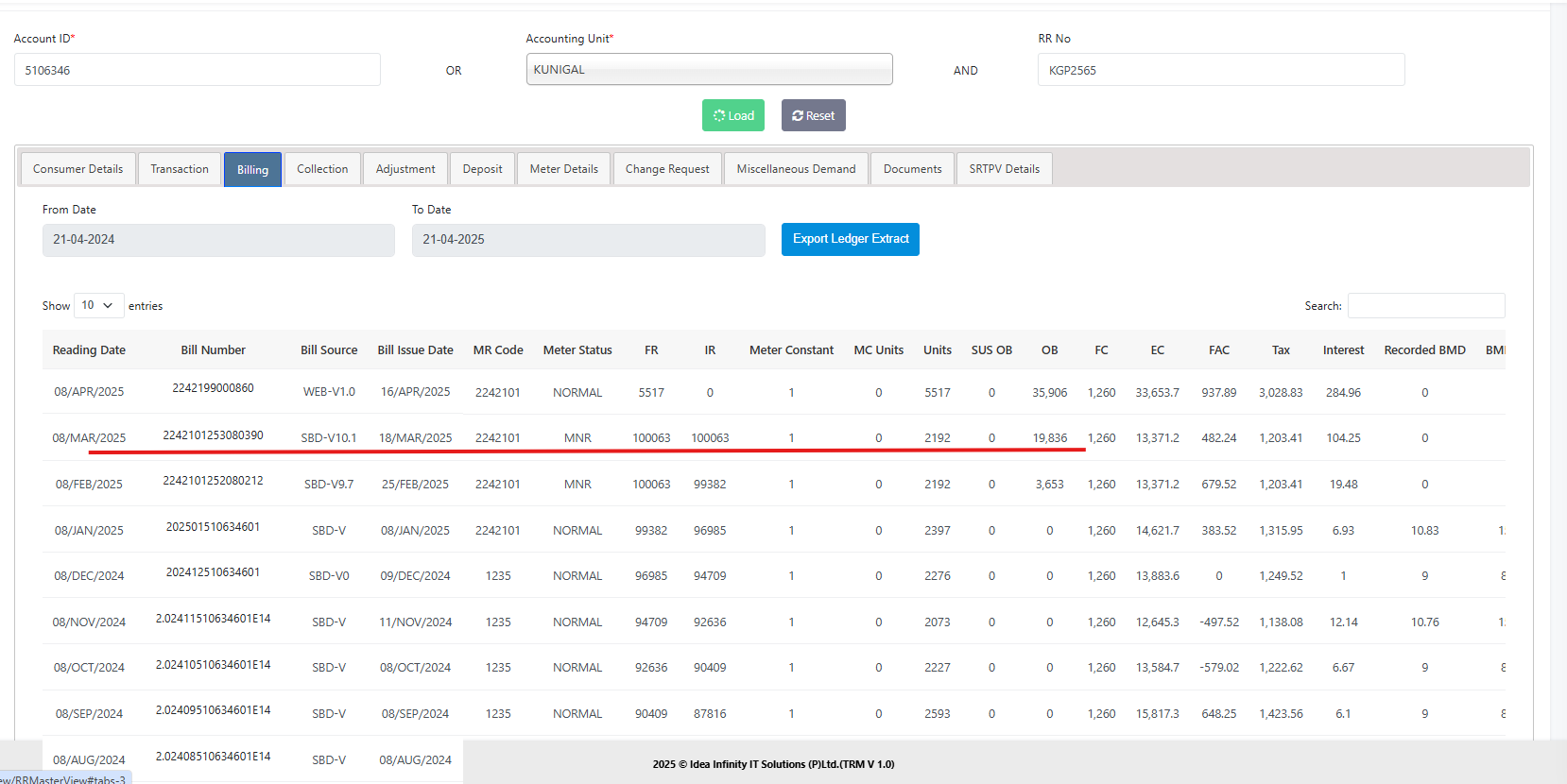This screenshot has width=1567, height=784.
Task: Click bill number 2242199000860
Action: pos(214,388)
